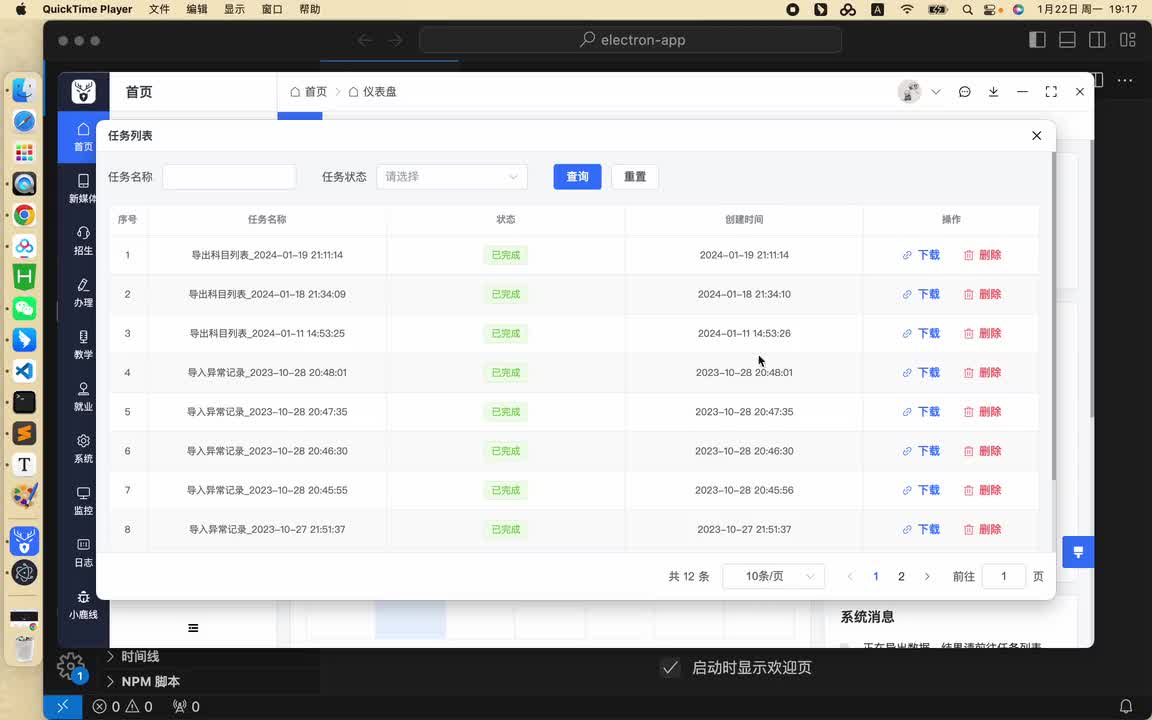Click the 仪表盘 breadcrumb item
This screenshot has height=720, width=1152.
coord(372,92)
